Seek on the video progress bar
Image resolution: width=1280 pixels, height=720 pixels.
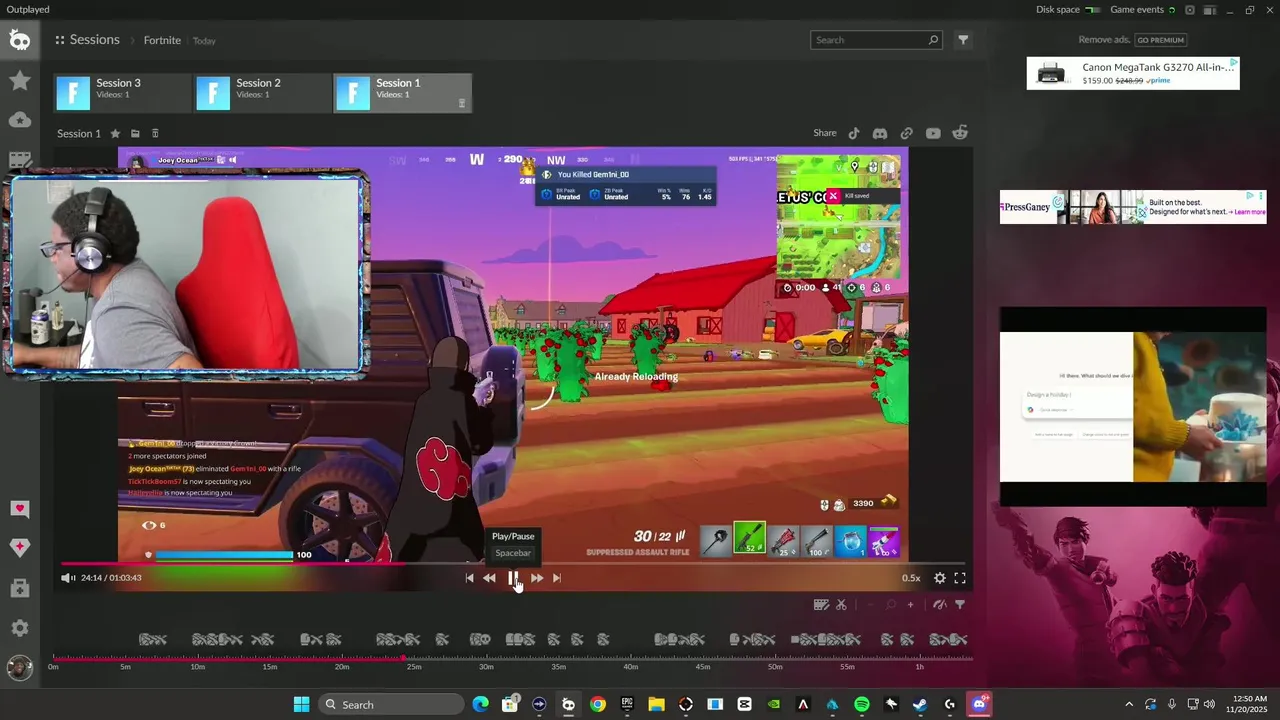[513, 564]
